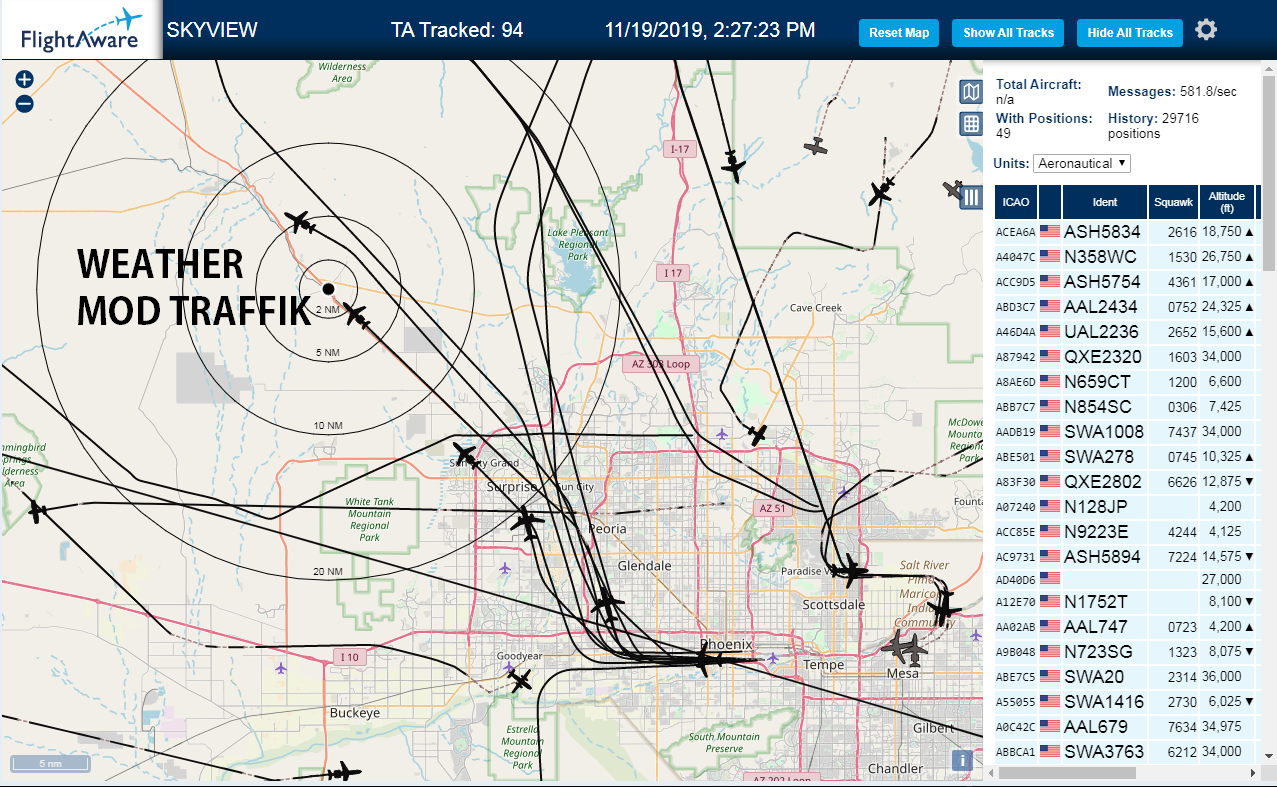The height and width of the screenshot is (787, 1277).
Task: Click the Show All Tracks button
Action: coord(1008,33)
